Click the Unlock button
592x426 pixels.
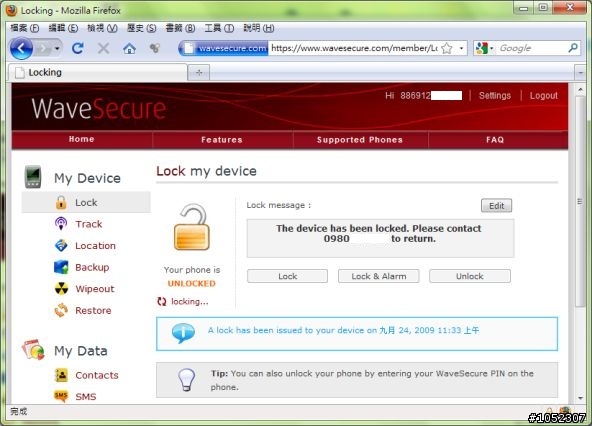(x=470, y=276)
